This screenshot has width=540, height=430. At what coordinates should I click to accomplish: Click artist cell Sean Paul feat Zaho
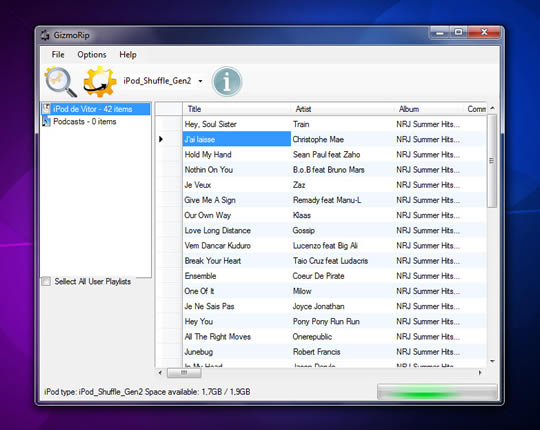342,155
